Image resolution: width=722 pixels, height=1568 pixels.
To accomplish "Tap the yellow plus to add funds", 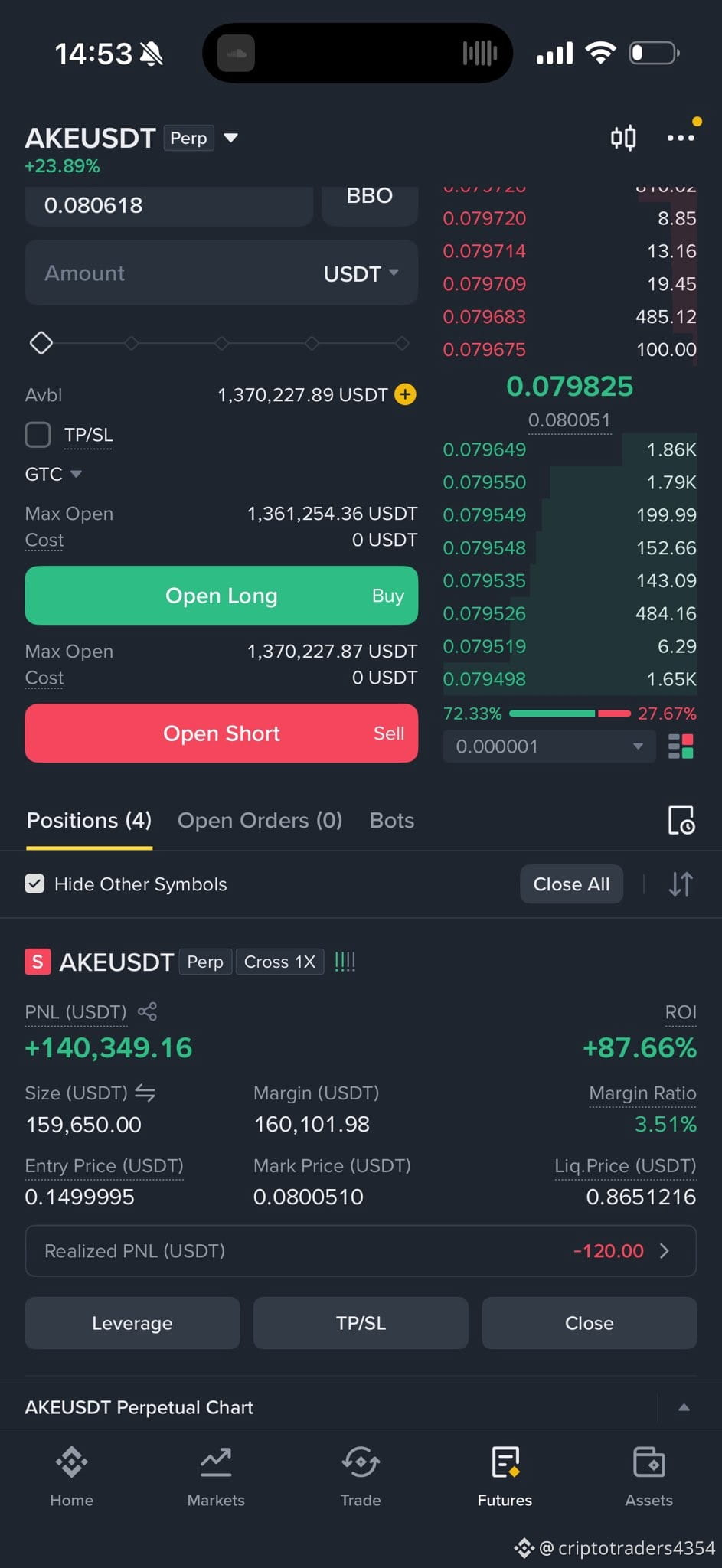I will [x=405, y=394].
